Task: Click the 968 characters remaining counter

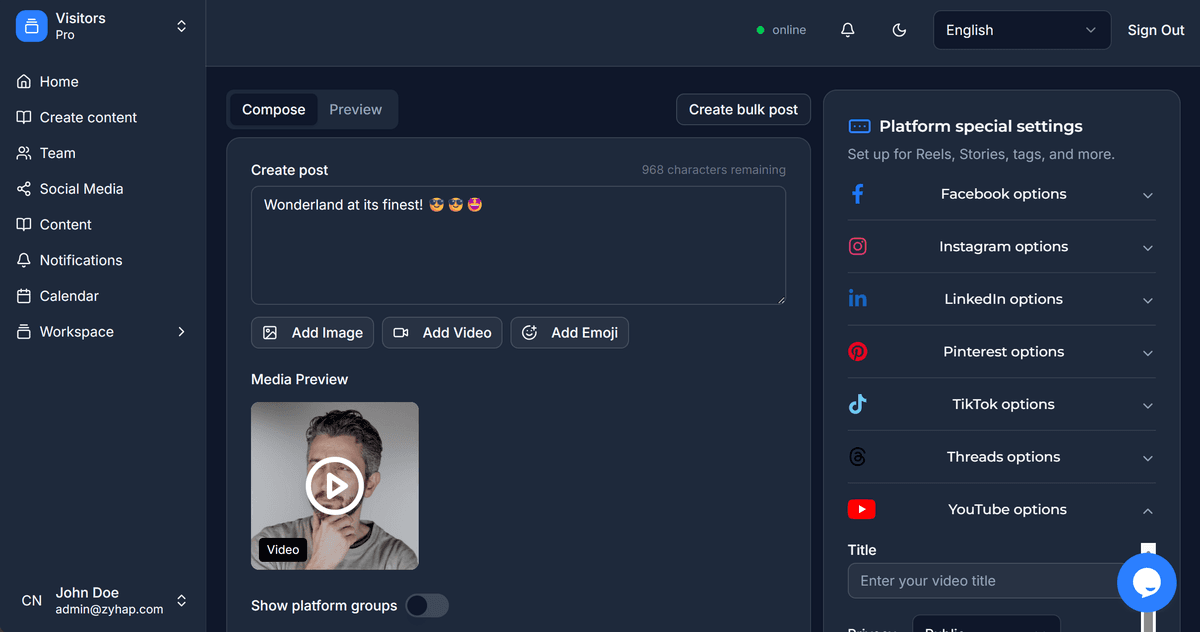Action: point(714,170)
